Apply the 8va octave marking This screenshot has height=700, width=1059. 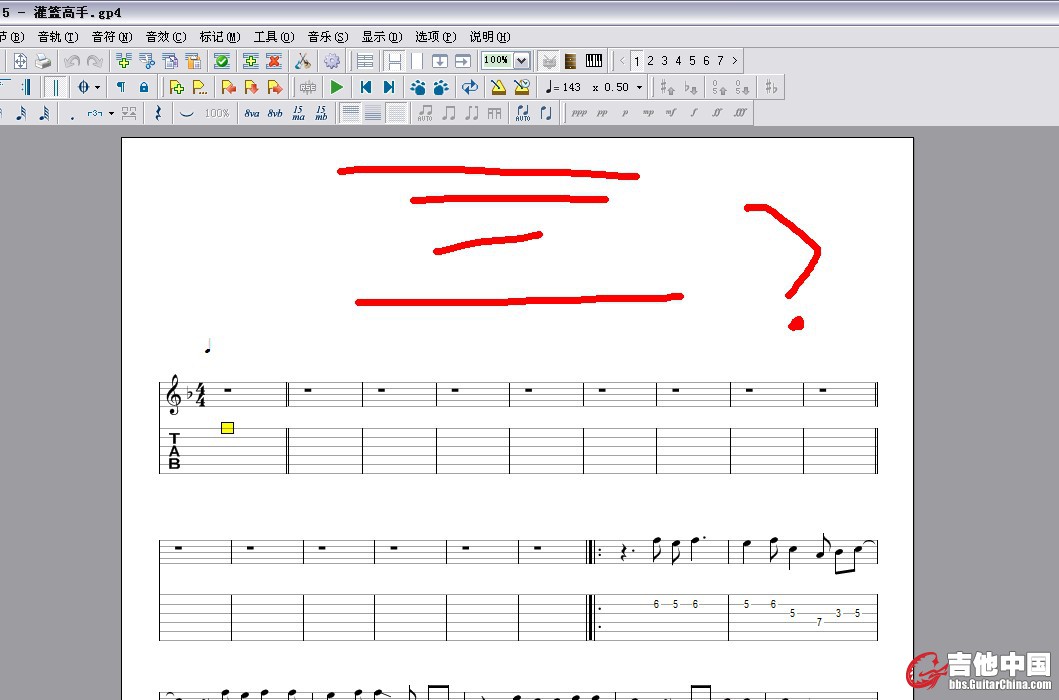coord(252,113)
